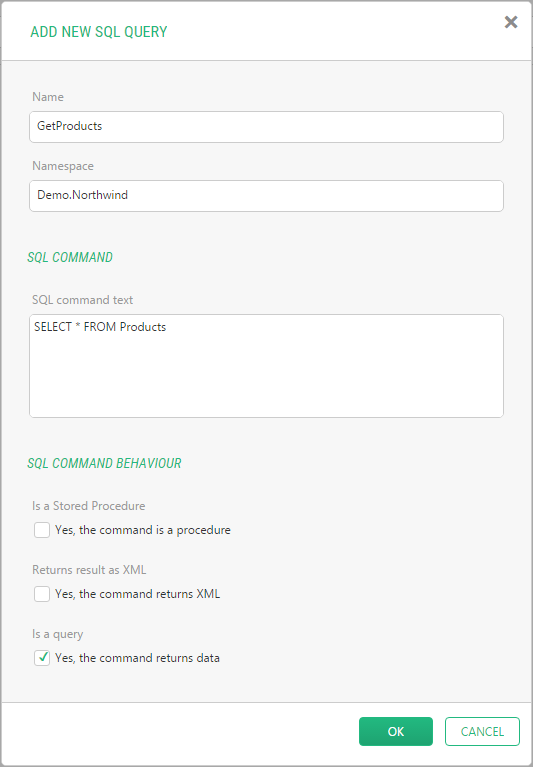Click the SQL COMMAND section heading

pos(70,257)
